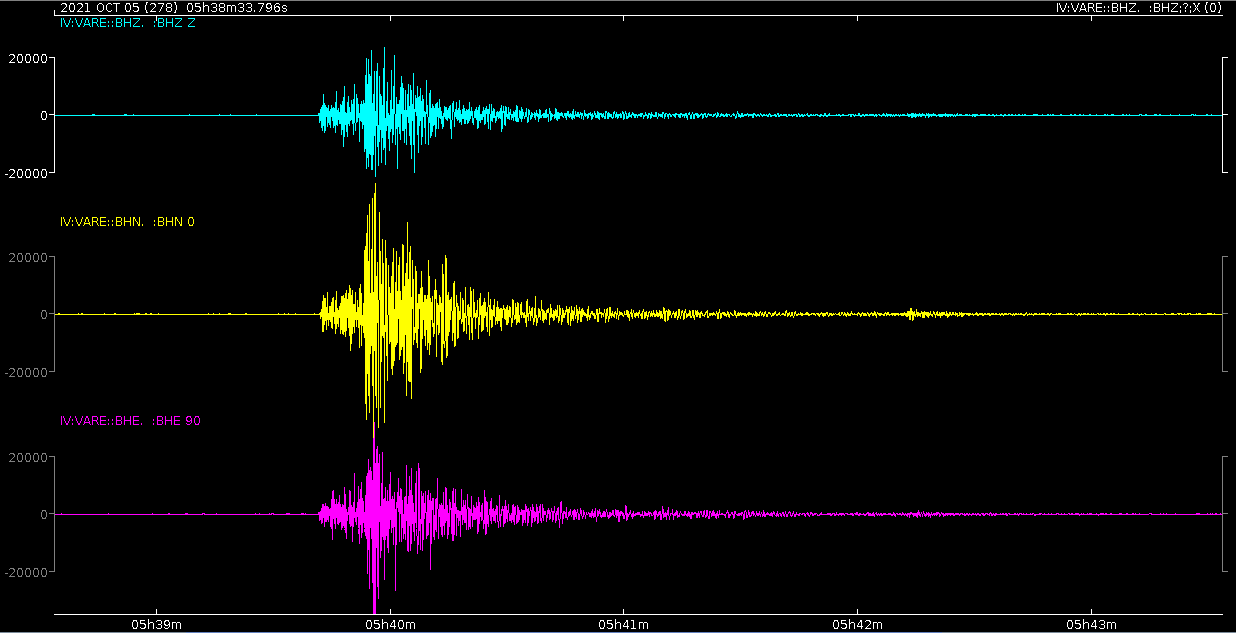Click the header text IV:VARE::BHZ. :BHZ;?;X (0)

[x=1139, y=8]
